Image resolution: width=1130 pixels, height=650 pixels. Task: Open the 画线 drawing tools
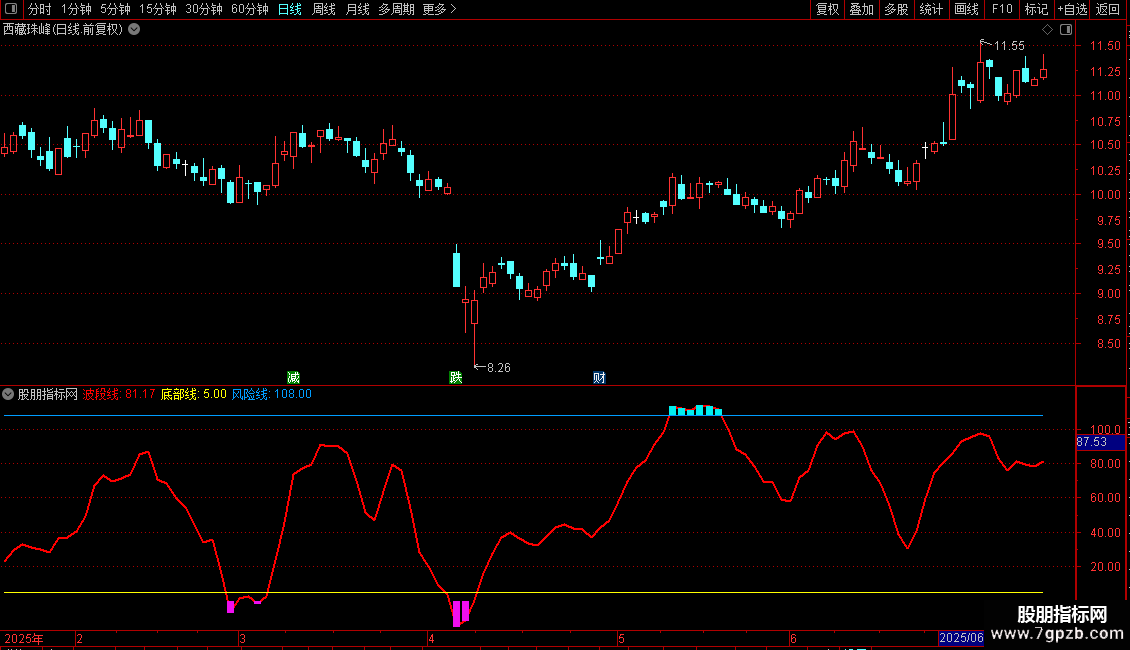pos(966,9)
